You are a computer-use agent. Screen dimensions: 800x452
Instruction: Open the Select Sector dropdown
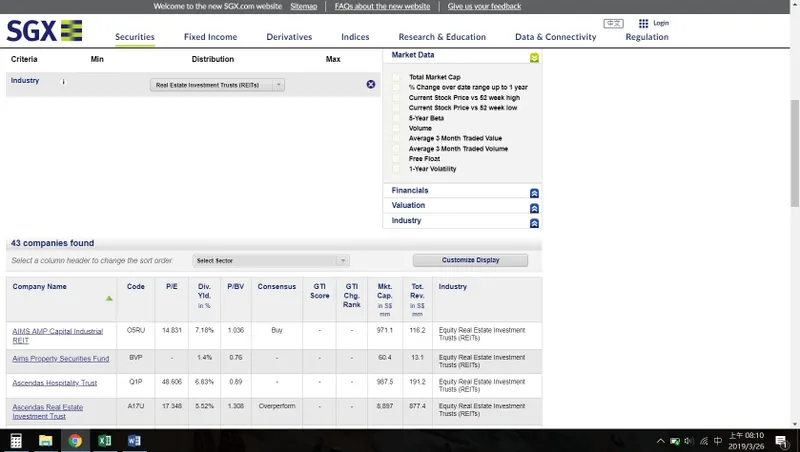271,261
